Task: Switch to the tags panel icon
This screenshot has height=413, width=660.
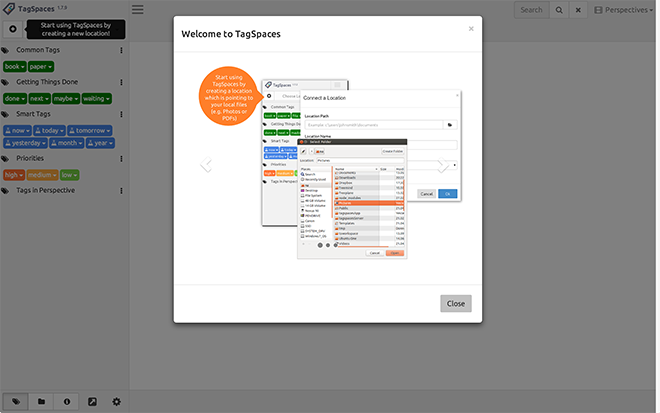Action: (x=16, y=402)
